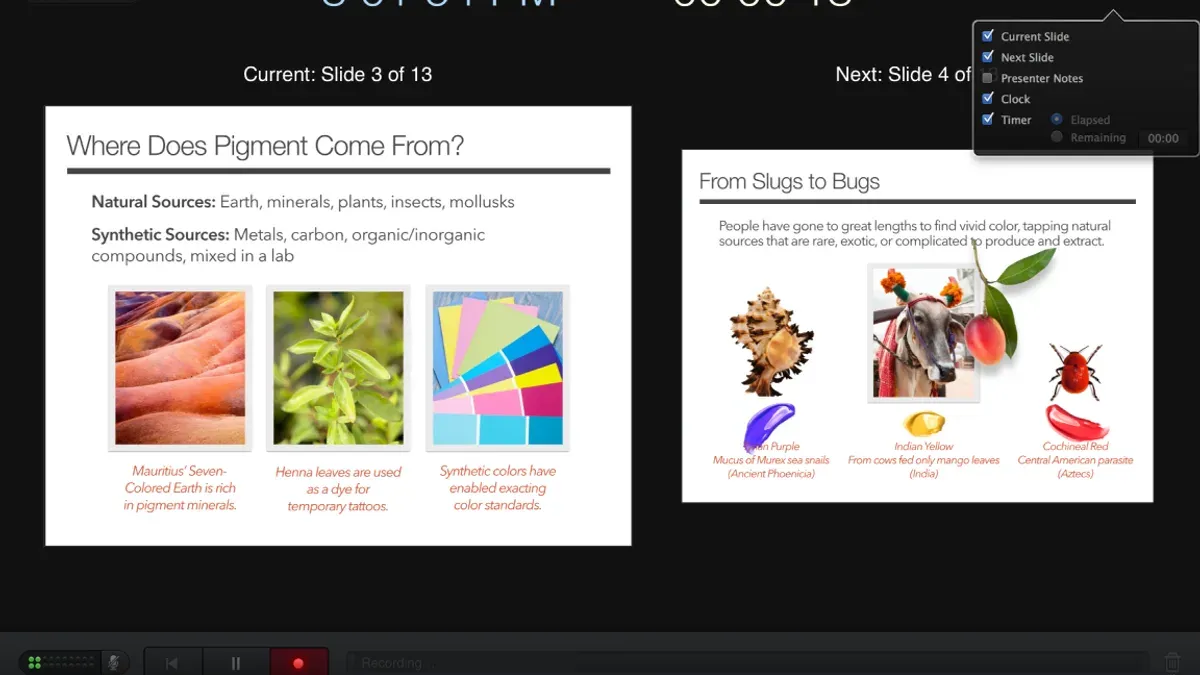Click the 'From Slugs to Bugs' title
The height and width of the screenshot is (675, 1200).
(x=789, y=182)
